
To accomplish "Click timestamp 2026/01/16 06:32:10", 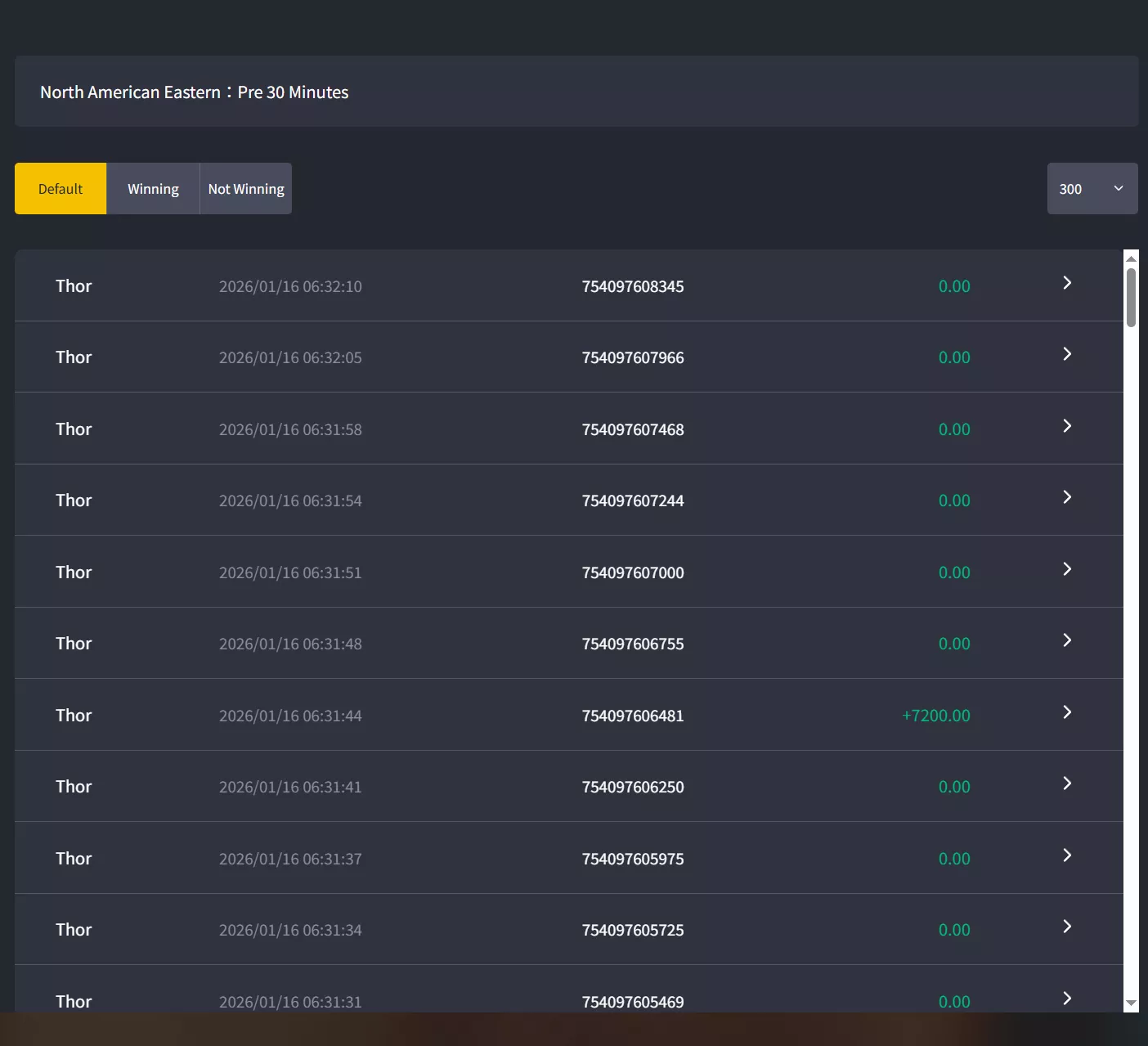I will click(290, 287).
